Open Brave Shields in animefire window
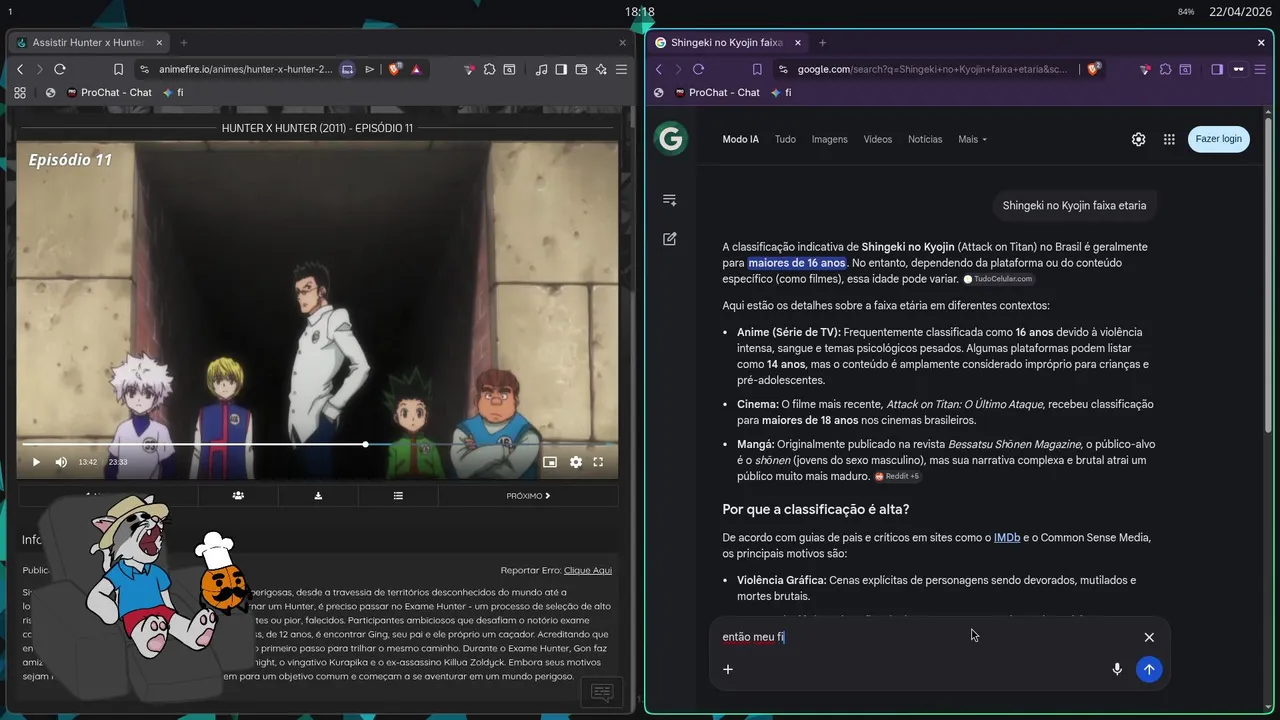Image resolution: width=1280 pixels, height=720 pixels. [x=394, y=69]
